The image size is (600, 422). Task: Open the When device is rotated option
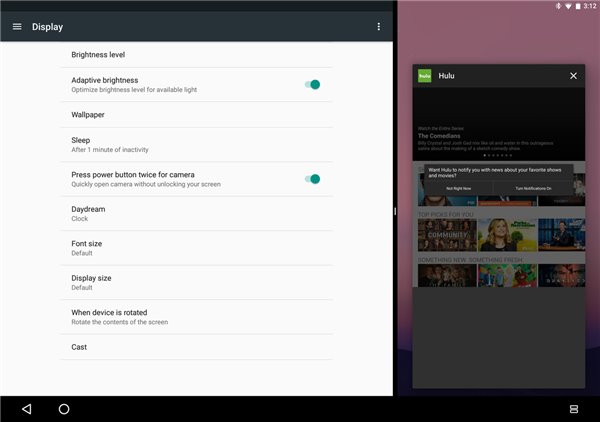click(196, 317)
